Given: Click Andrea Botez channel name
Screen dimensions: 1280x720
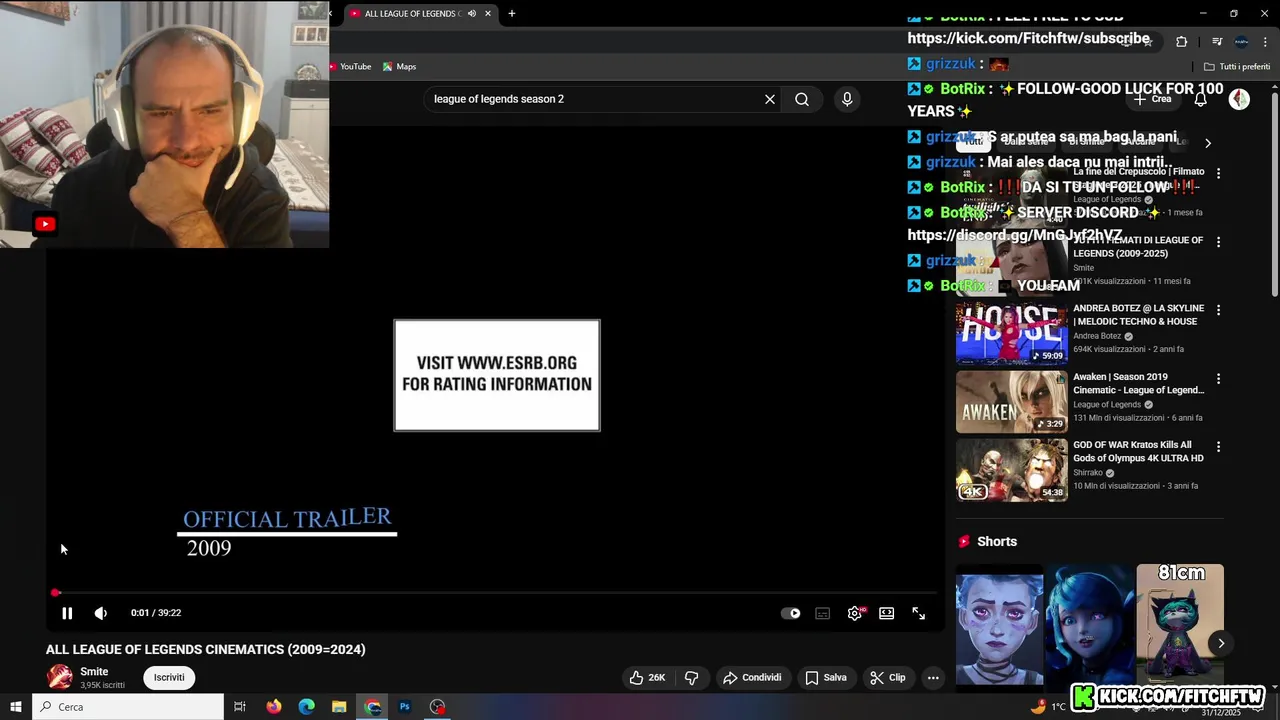Looking at the screenshot, I should point(1097,336).
